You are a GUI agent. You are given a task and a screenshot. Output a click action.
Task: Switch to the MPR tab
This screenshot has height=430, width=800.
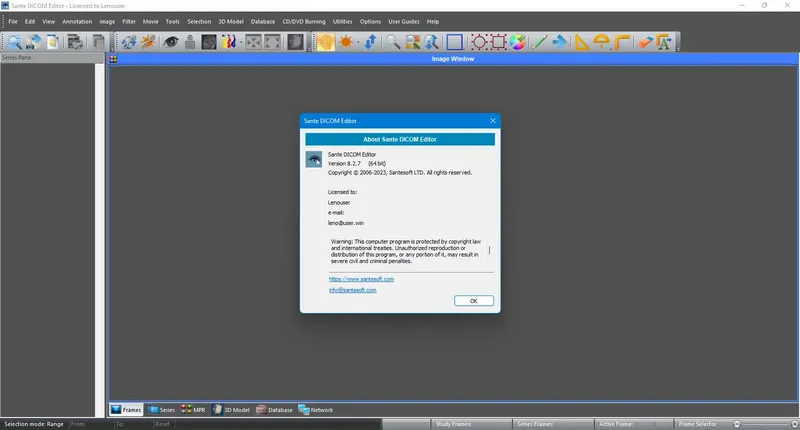tap(193, 410)
